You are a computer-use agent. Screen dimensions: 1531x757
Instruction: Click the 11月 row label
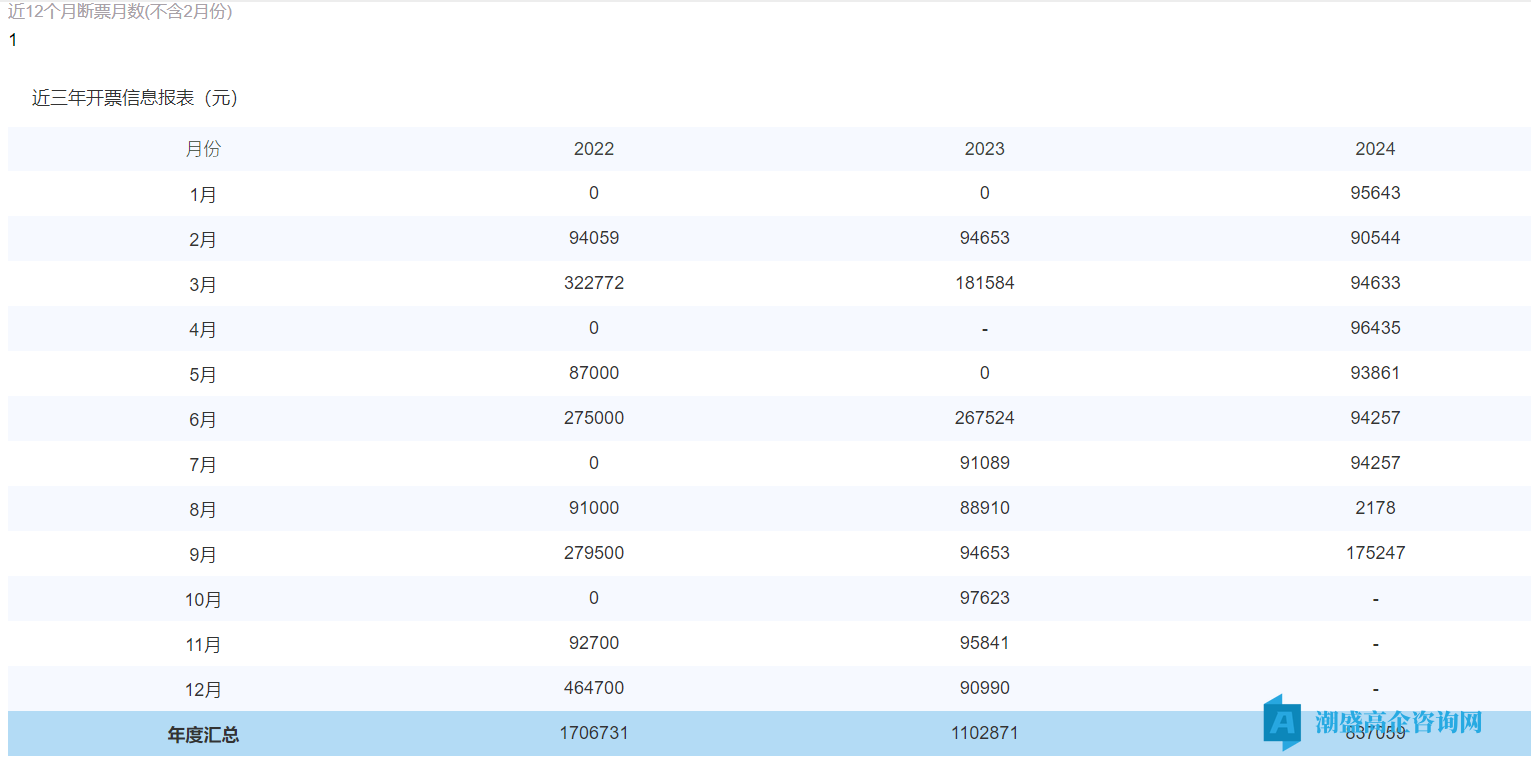(x=203, y=644)
